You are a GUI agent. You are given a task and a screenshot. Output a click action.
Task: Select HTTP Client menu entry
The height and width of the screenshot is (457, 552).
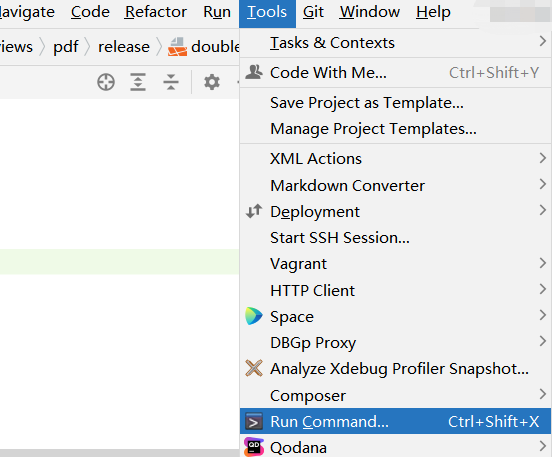[395, 290]
